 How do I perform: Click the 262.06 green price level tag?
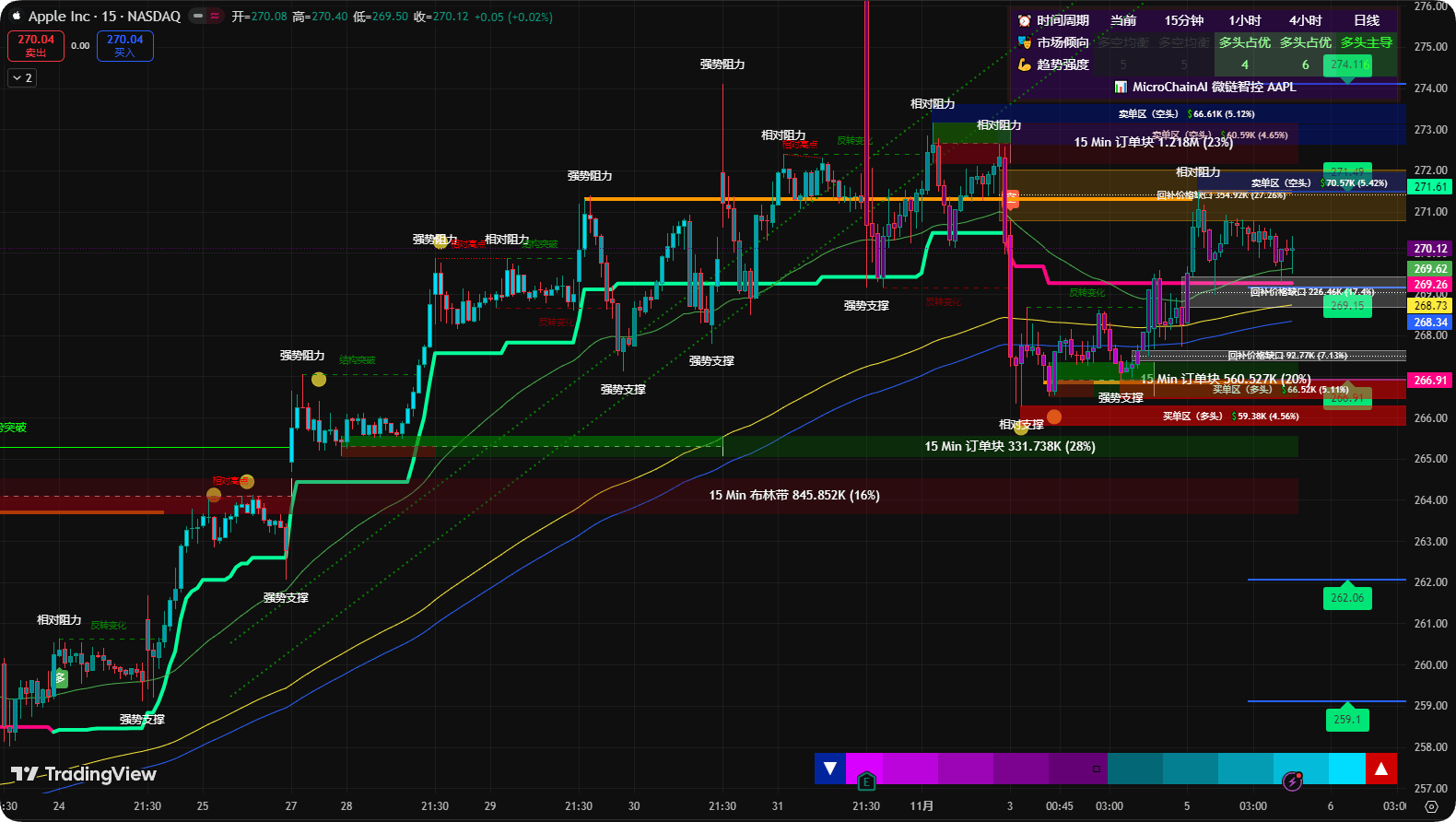click(x=1346, y=598)
